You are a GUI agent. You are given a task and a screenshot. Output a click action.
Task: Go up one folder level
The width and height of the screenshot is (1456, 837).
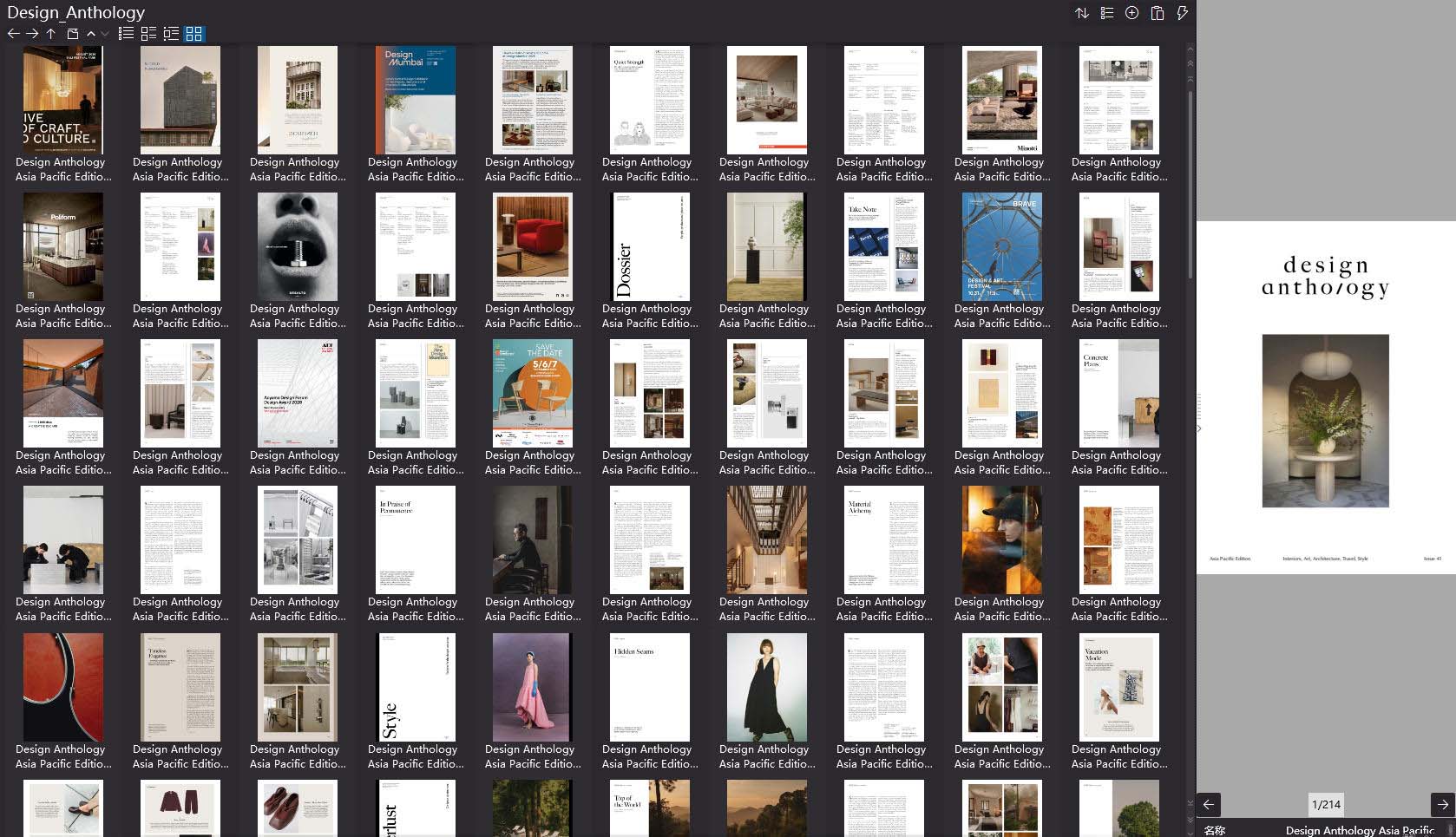tap(50, 33)
